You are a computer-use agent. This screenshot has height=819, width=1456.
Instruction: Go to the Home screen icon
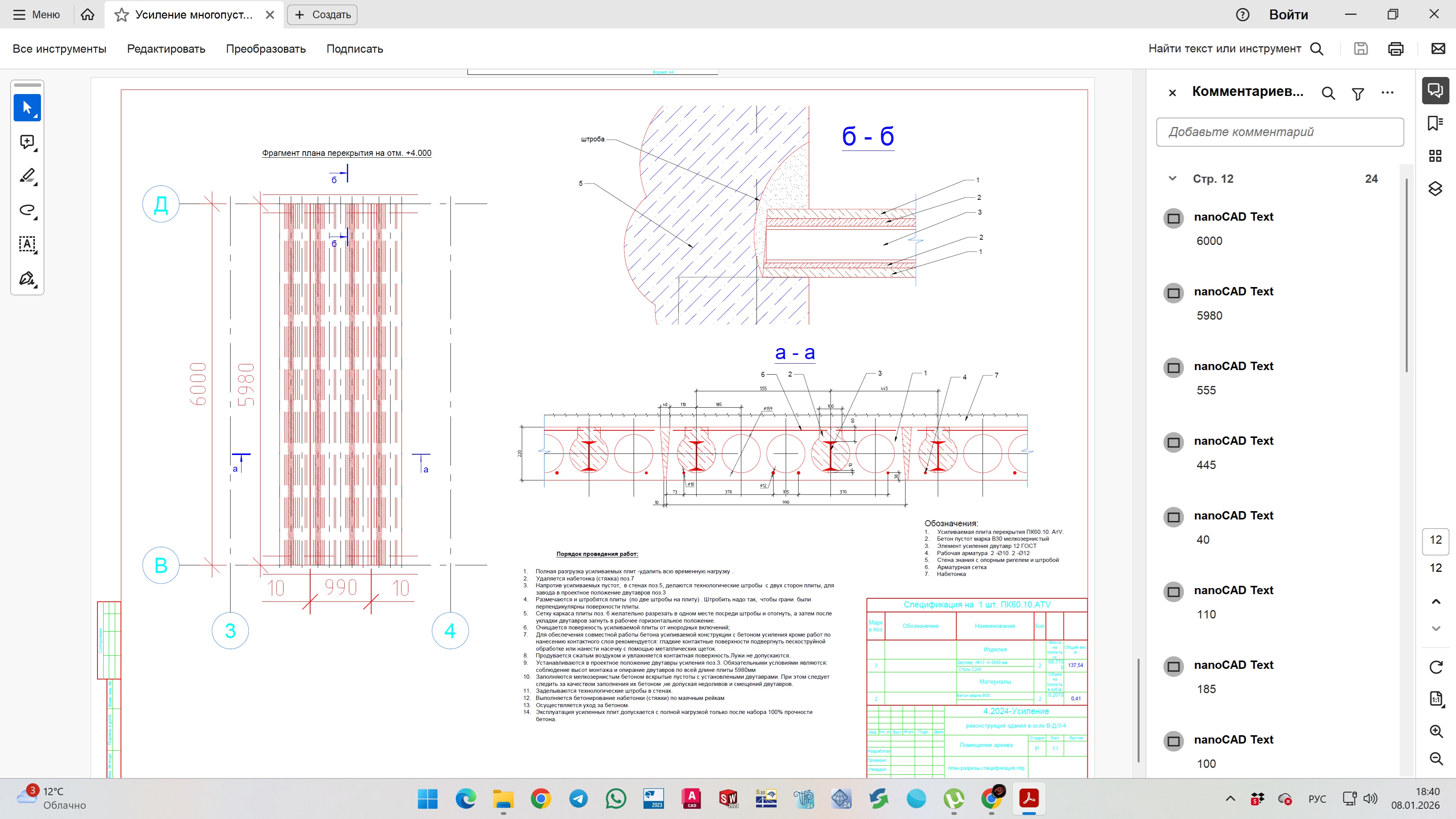88,15
